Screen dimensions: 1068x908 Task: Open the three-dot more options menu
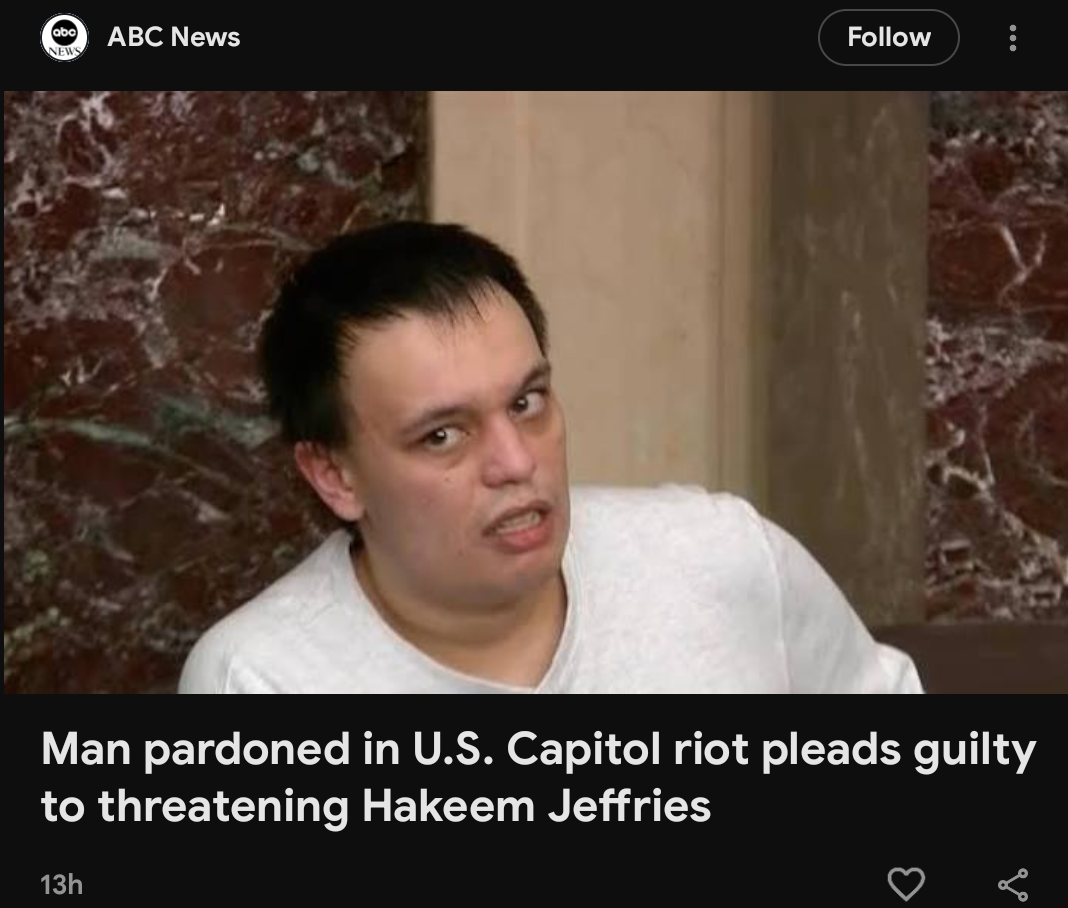coord(1013,37)
